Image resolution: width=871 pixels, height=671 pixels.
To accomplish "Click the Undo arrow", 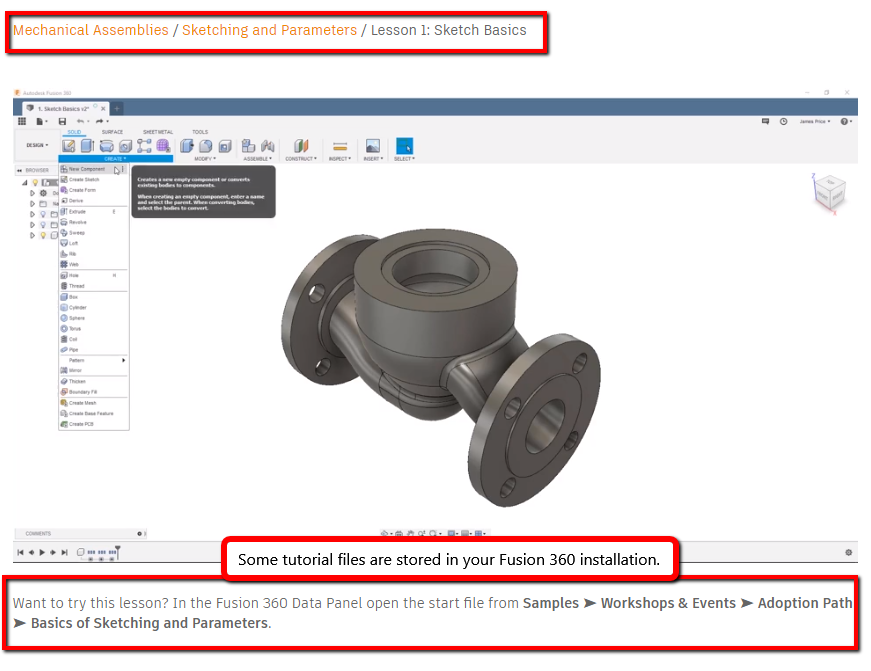I will [x=81, y=121].
